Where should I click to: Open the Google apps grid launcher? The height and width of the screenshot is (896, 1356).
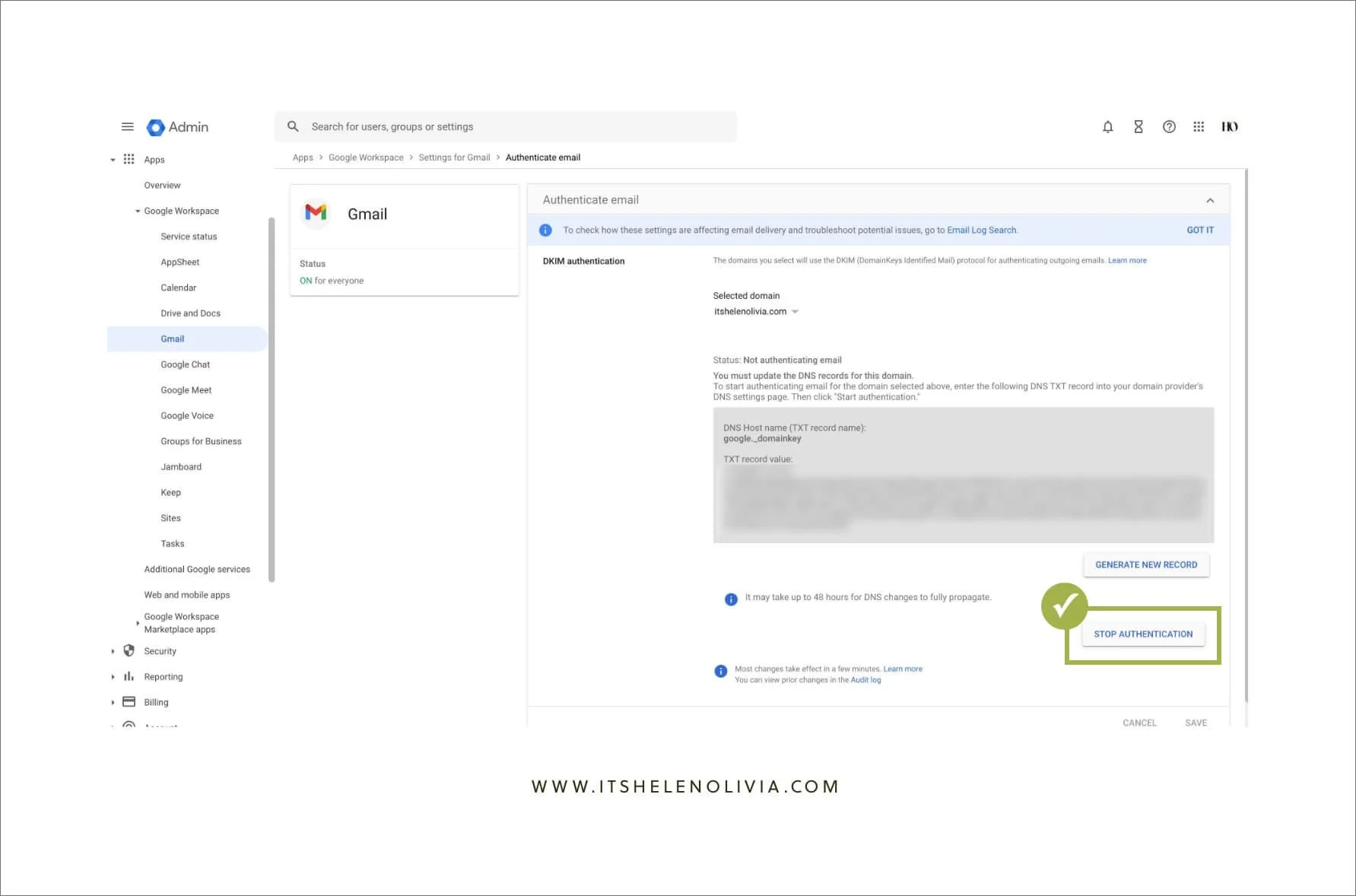(1199, 126)
